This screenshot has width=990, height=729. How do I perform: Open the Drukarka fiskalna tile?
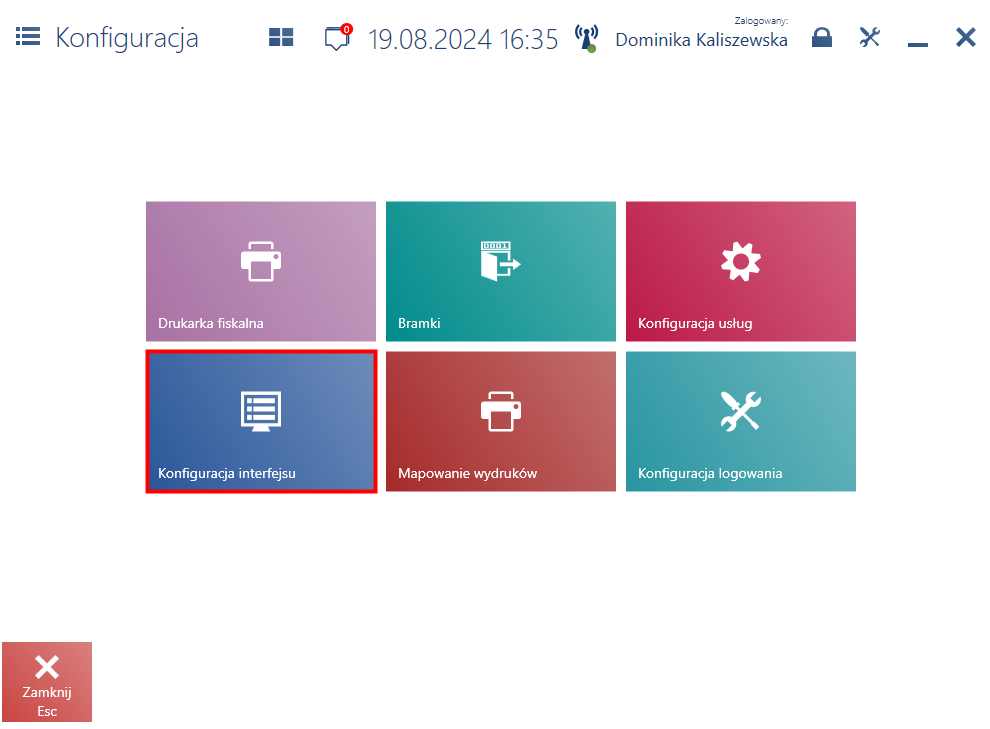(x=261, y=271)
